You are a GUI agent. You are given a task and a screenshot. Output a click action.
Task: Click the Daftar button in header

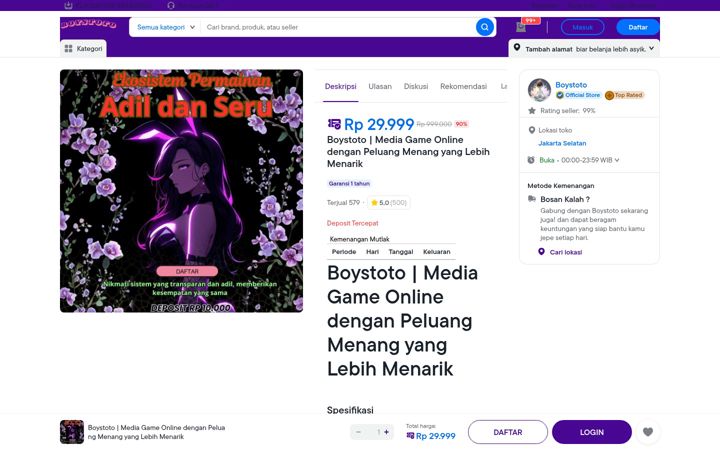click(638, 27)
